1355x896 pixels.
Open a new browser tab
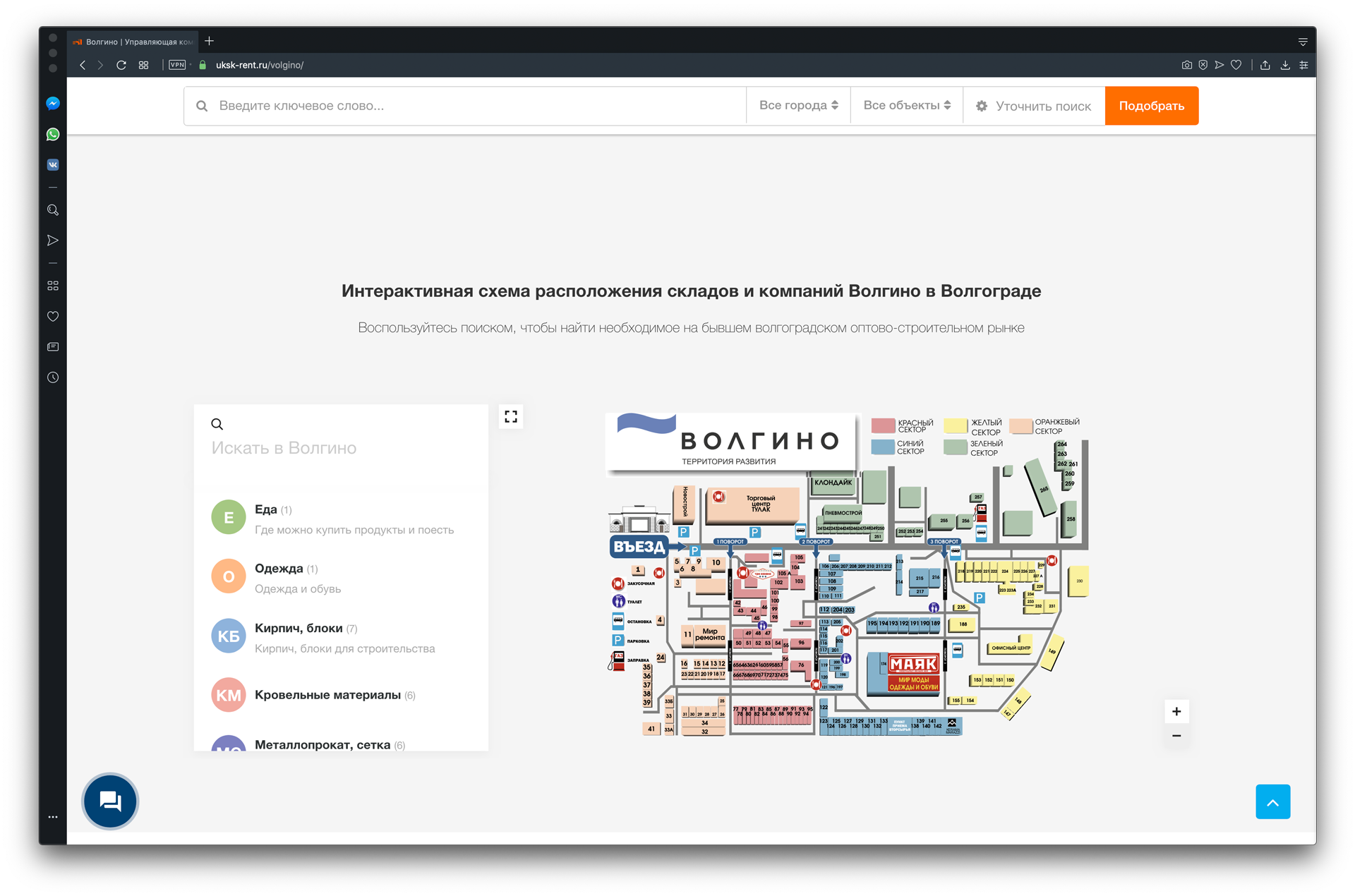pyautogui.click(x=209, y=41)
